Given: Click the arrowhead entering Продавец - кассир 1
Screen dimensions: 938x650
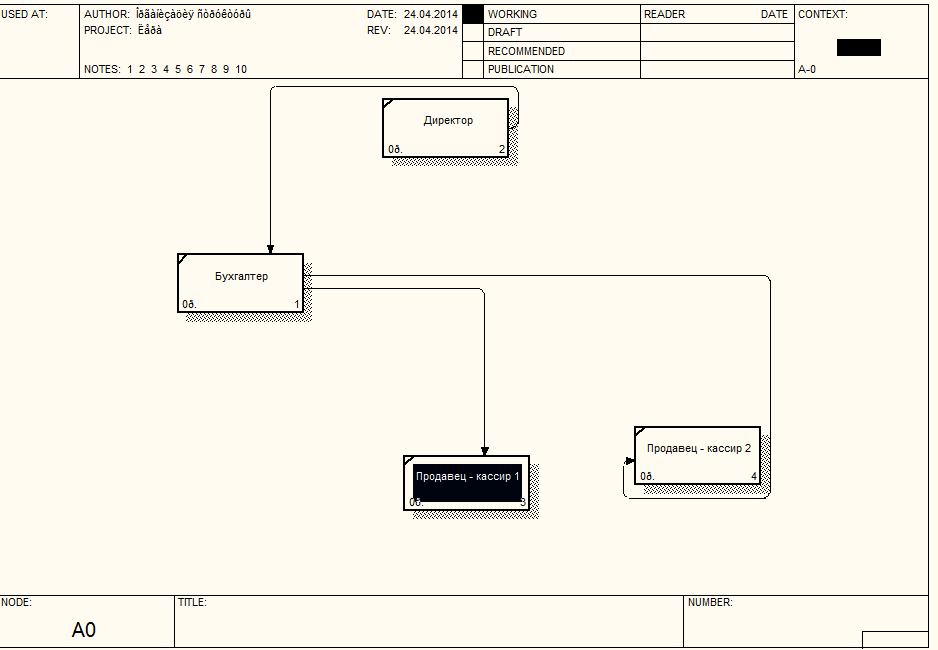Looking at the screenshot, I should pyautogui.click(x=485, y=451).
